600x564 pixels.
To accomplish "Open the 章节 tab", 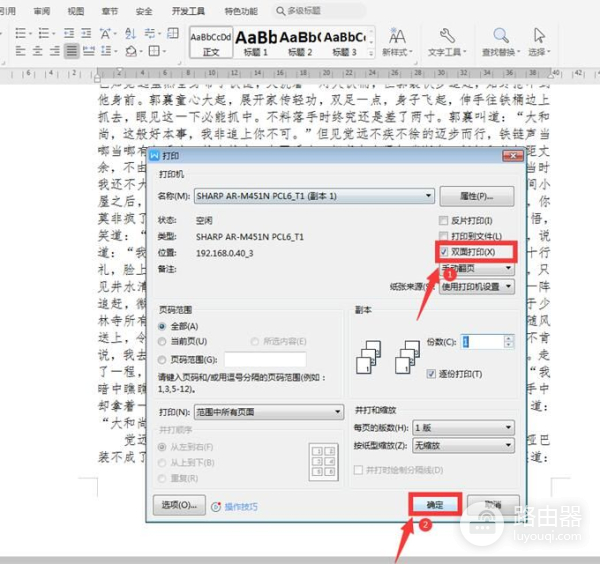I will click(x=110, y=11).
